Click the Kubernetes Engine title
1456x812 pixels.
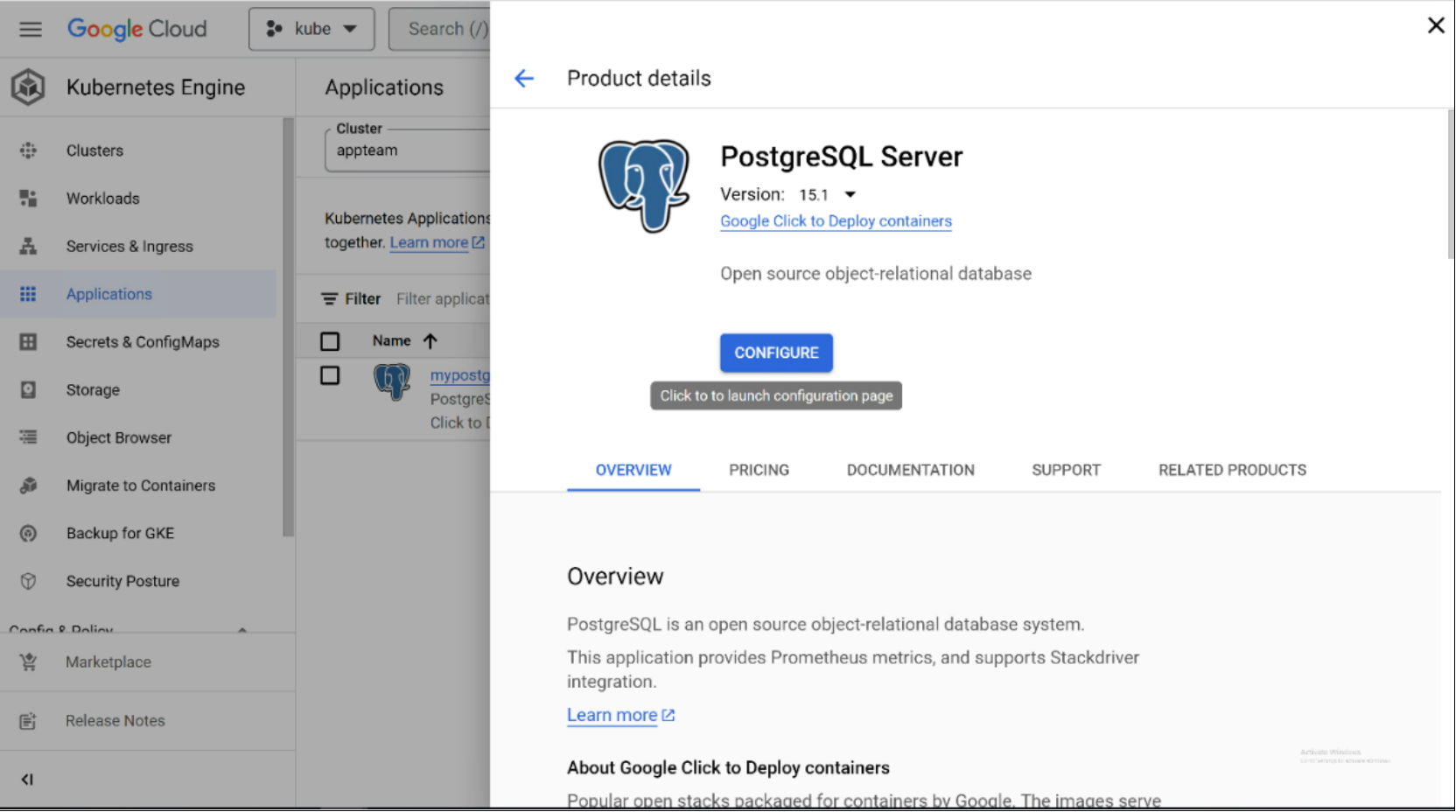click(x=156, y=87)
